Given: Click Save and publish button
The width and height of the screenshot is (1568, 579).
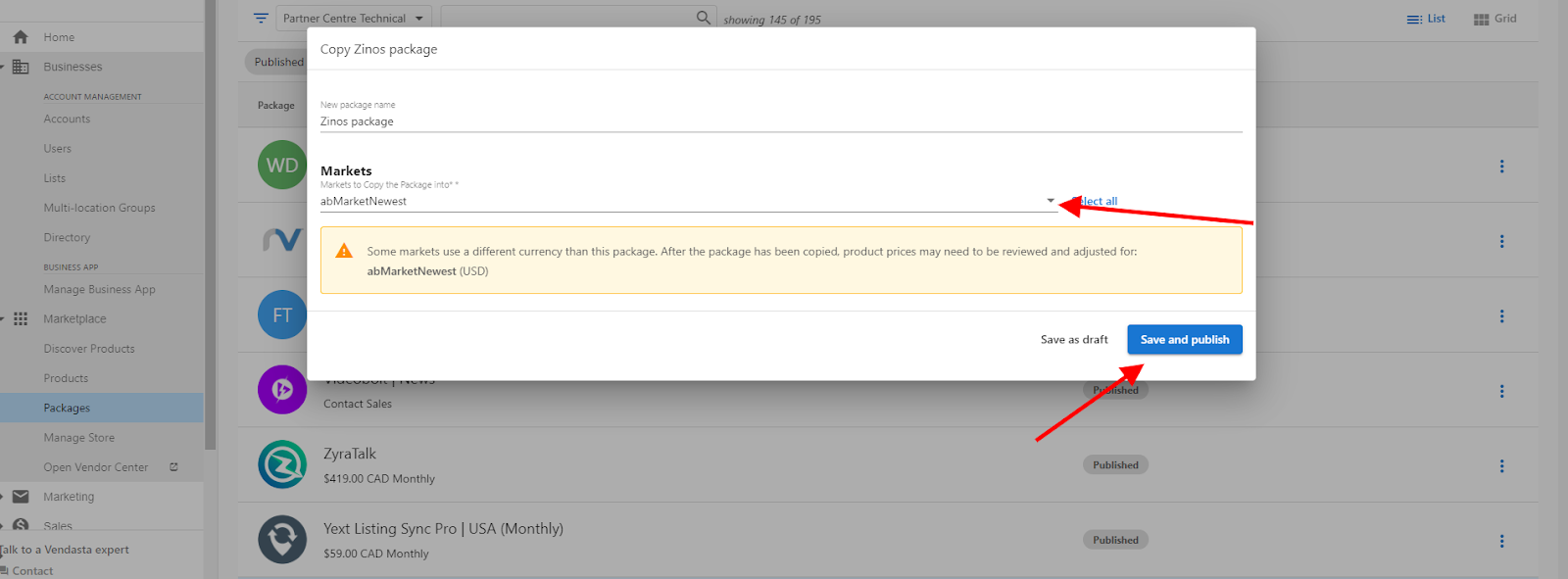Looking at the screenshot, I should (x=1185, y=339).
